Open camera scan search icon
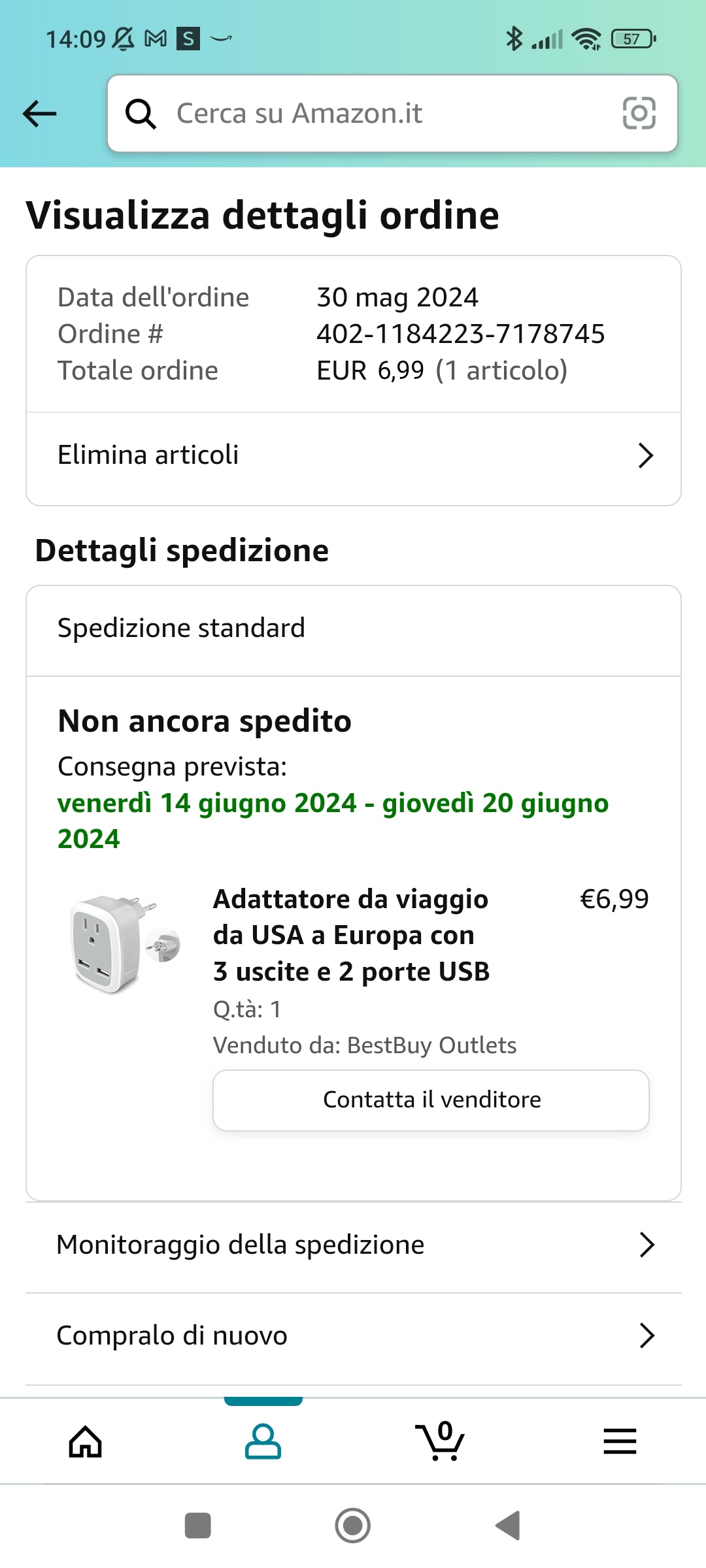The image size is (706, 1568). pos(639,114)
